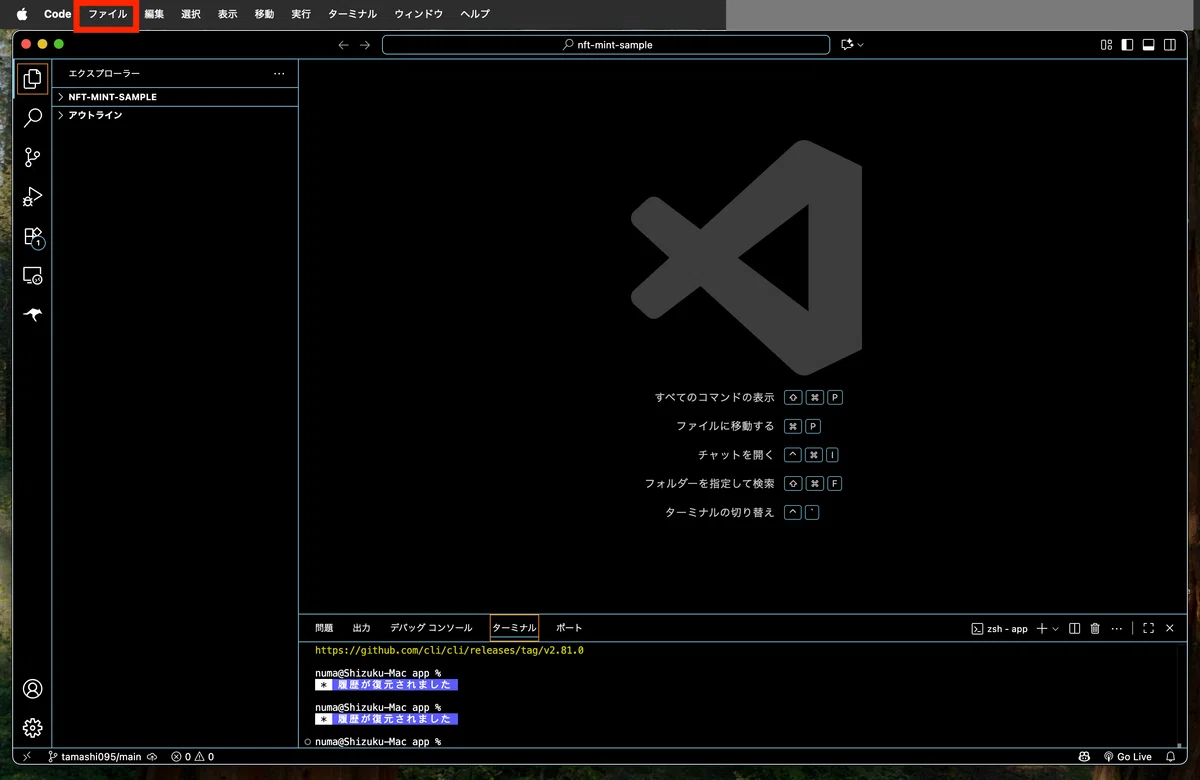Image resolution: width=1200 pixels, height=780 pixels.
Task: Click the ファイルに移動する hint text
Action: (x=725, y=426)
